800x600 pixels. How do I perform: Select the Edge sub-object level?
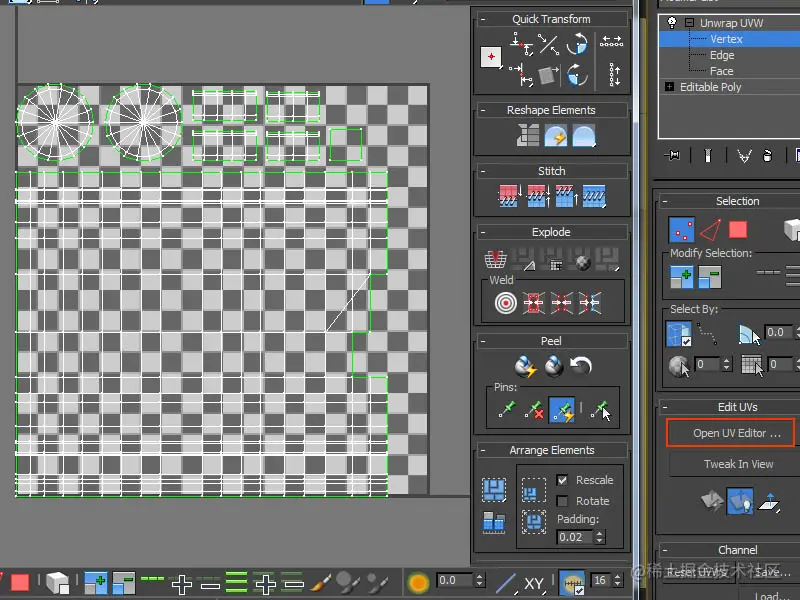(x=722, y=55)
